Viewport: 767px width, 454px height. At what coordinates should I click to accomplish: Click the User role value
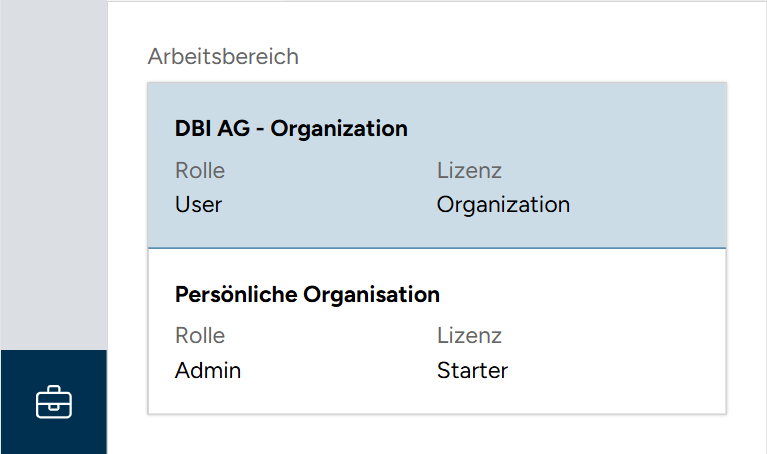pos(198,204)
